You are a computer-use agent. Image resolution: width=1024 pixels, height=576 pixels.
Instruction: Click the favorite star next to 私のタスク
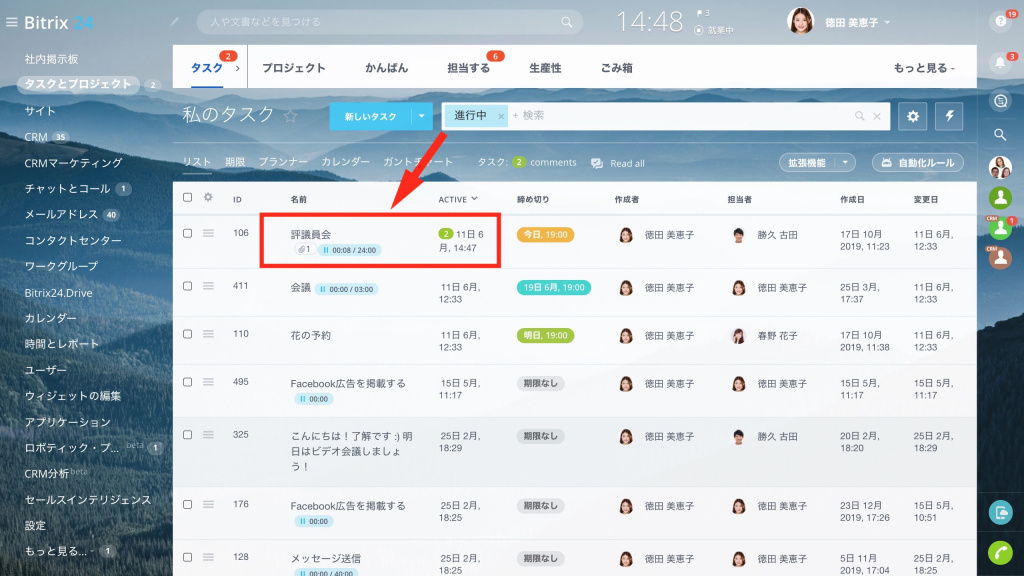click(x=290, y=116)
